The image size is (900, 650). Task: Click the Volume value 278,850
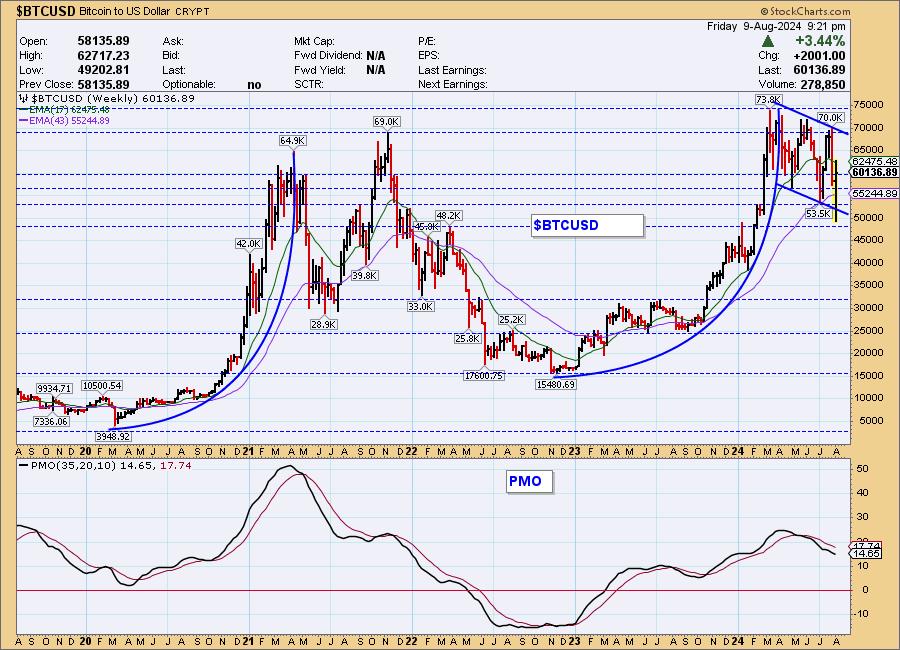(x=821, y=84)
